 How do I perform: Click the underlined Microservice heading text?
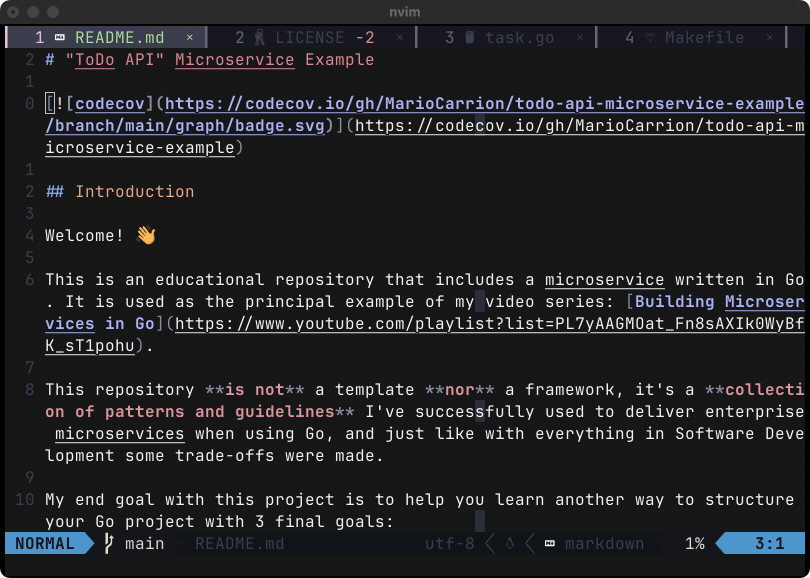235,59
